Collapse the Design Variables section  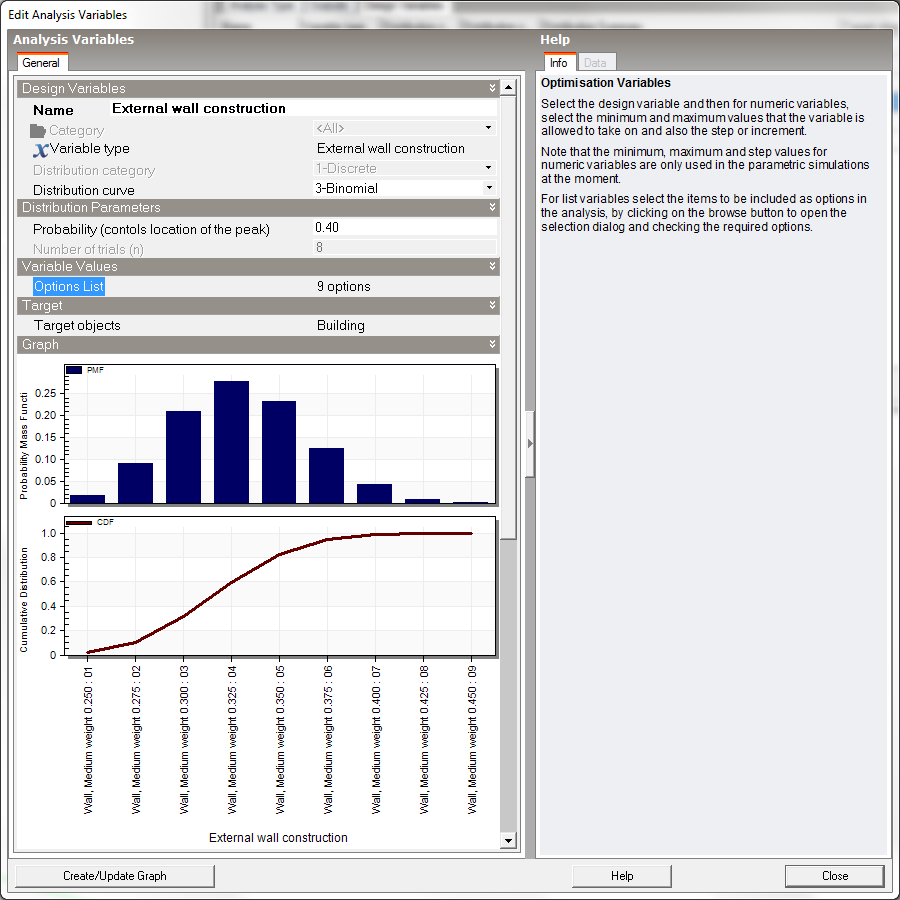(492, 89)
